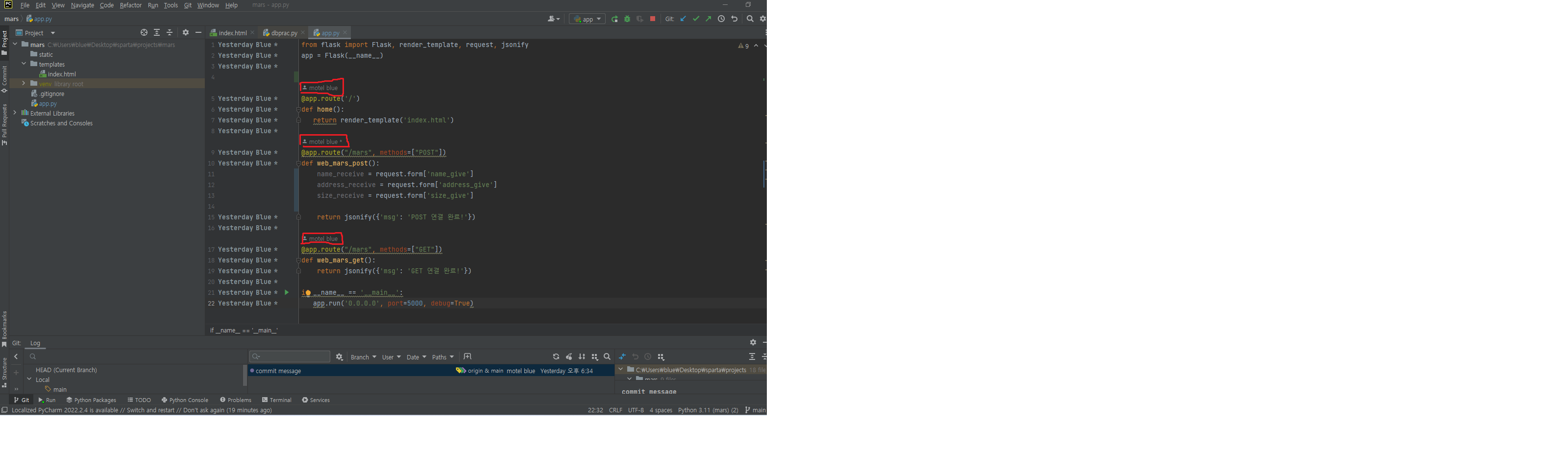Screen dimensions: 1568x474
Task: Open Terminal tool window
Action: [277, 400]
